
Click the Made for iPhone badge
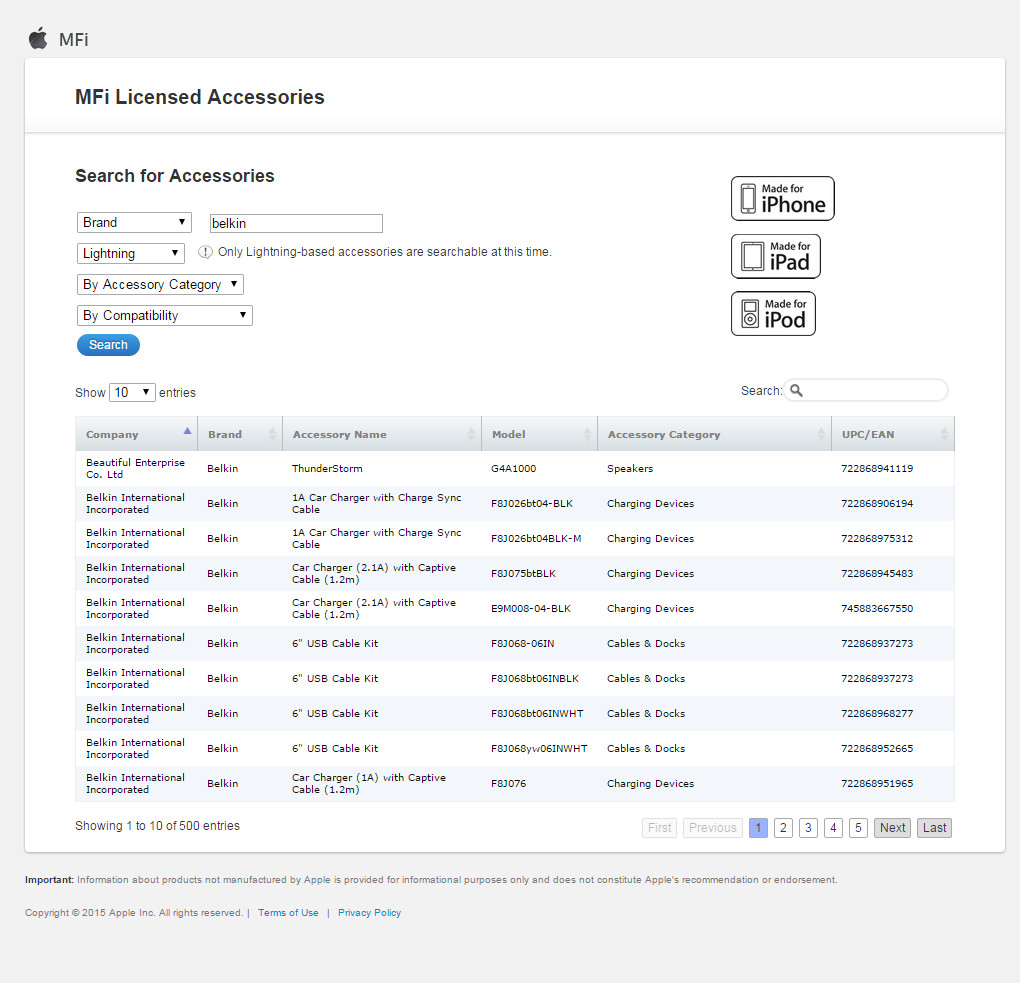coord(783,198)
